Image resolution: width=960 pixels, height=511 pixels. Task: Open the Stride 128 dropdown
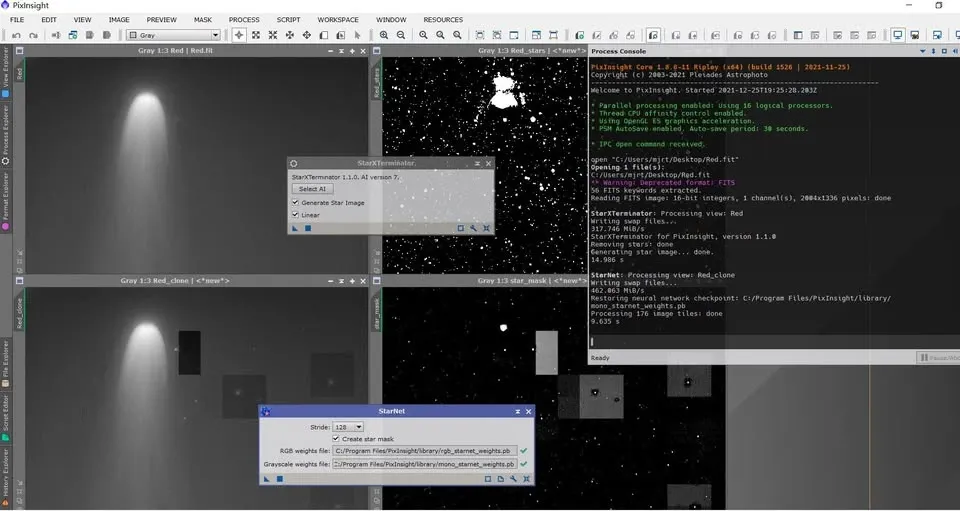click(x=348, y=427)
